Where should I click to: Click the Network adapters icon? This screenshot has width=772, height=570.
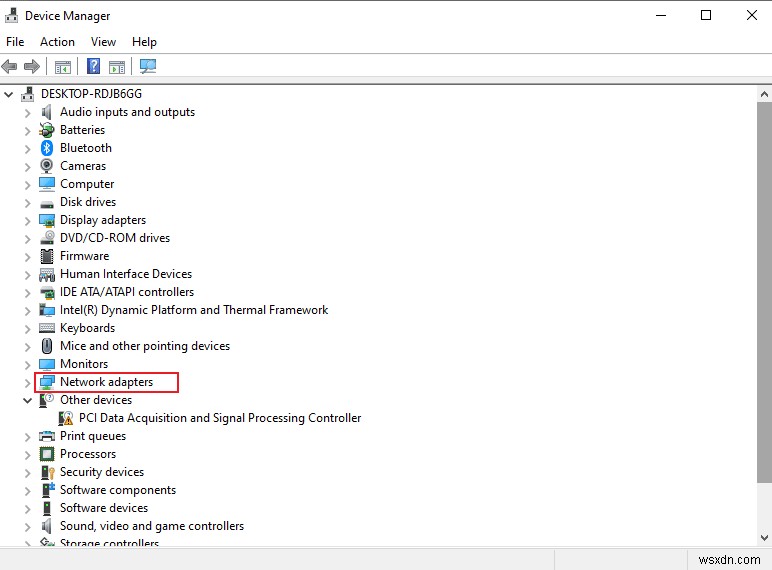pos(47,382)
